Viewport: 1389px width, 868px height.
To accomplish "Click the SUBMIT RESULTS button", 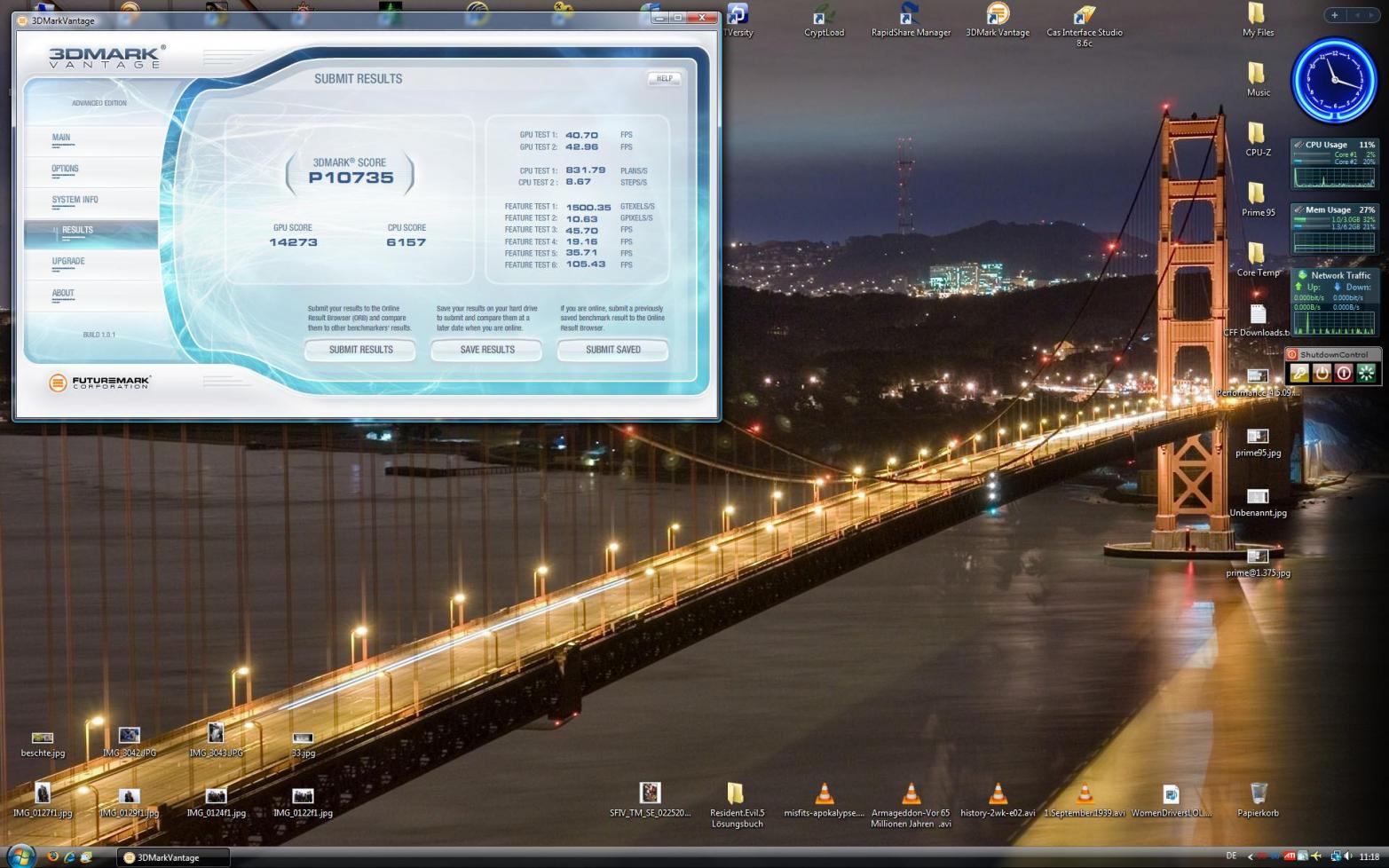I will [x=360, y=350].
